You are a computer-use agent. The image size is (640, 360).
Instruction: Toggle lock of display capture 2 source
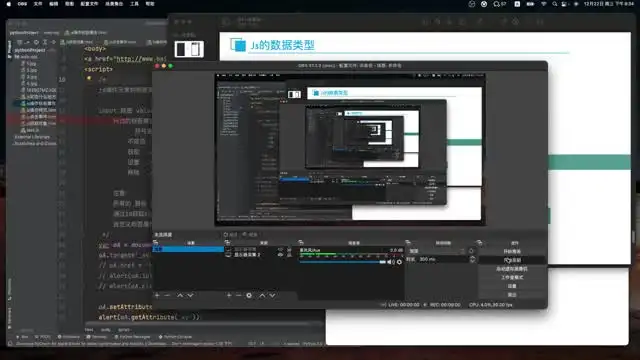tap(289, 255)
